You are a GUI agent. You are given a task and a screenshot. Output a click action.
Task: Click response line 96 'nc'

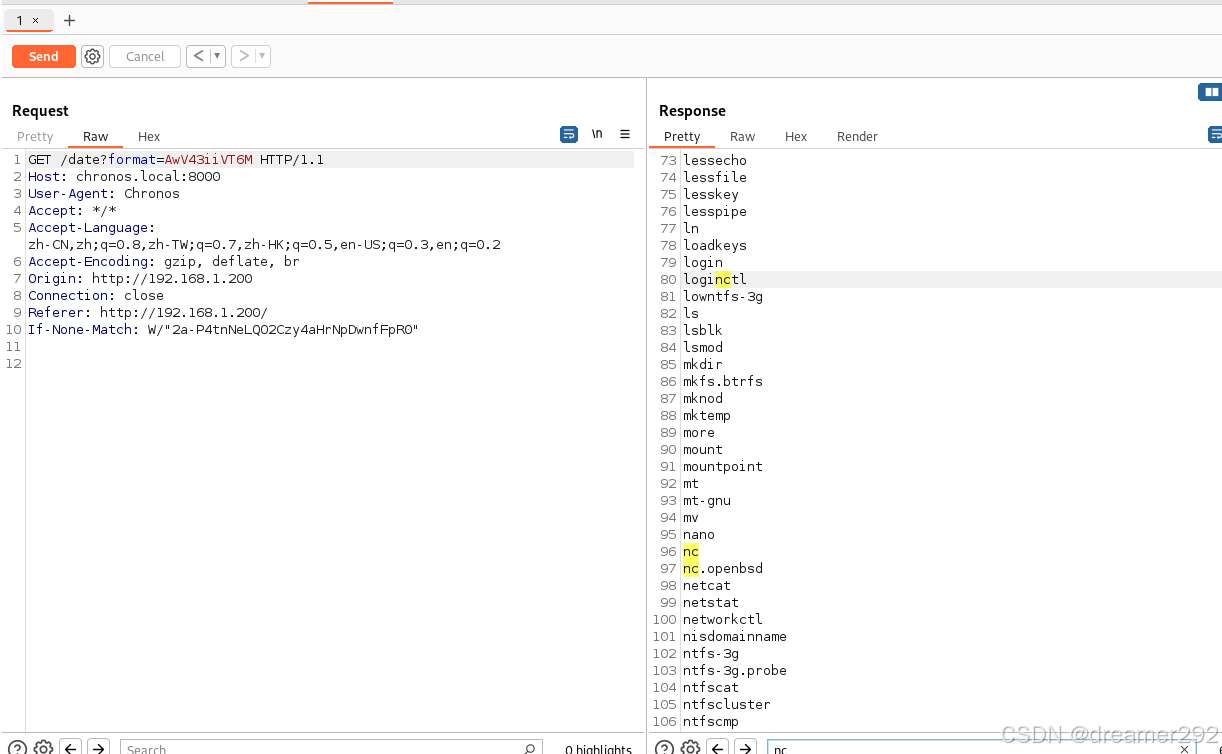pyautogui.click(x=691, y=551)
